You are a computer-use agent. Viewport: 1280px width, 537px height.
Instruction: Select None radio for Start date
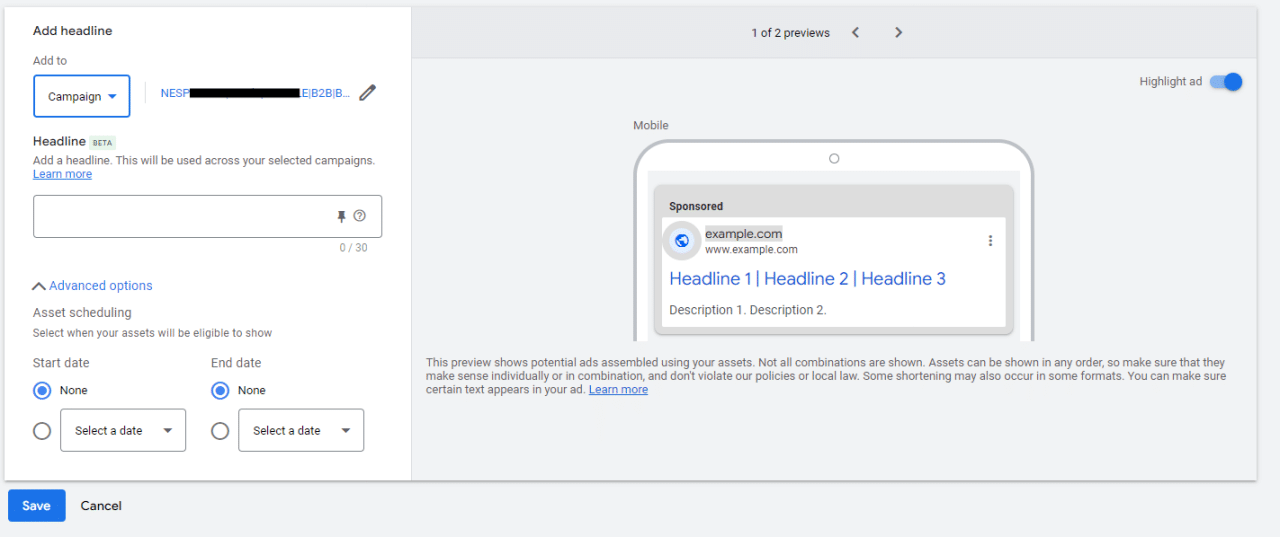coord(42,390)
